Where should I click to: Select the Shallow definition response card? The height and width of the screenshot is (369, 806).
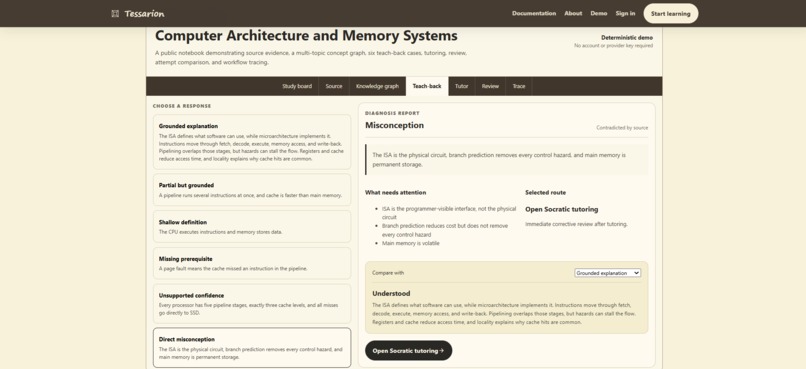pos(252,227)
